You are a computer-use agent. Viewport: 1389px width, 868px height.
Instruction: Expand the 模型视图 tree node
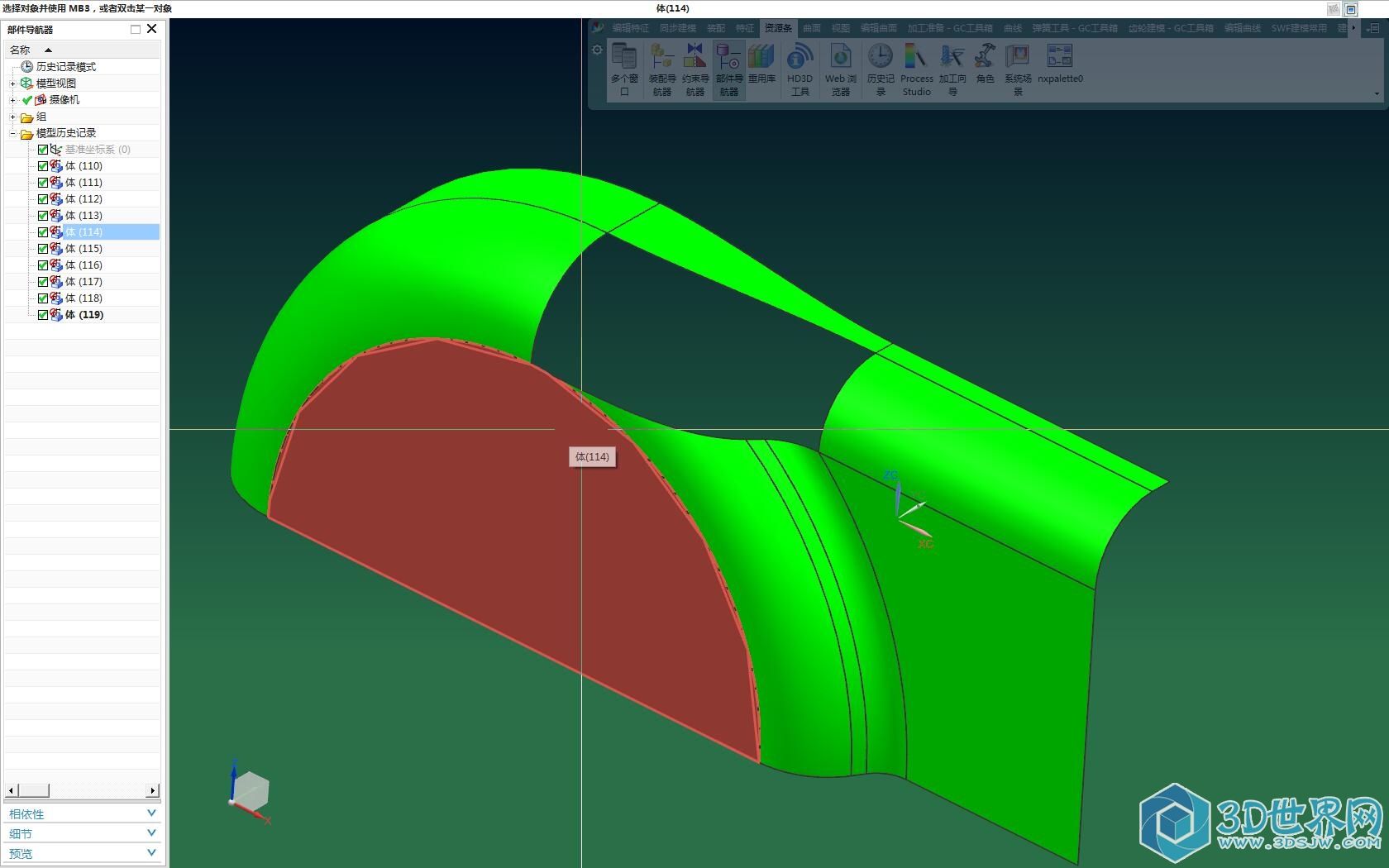(x=12, y=83)
